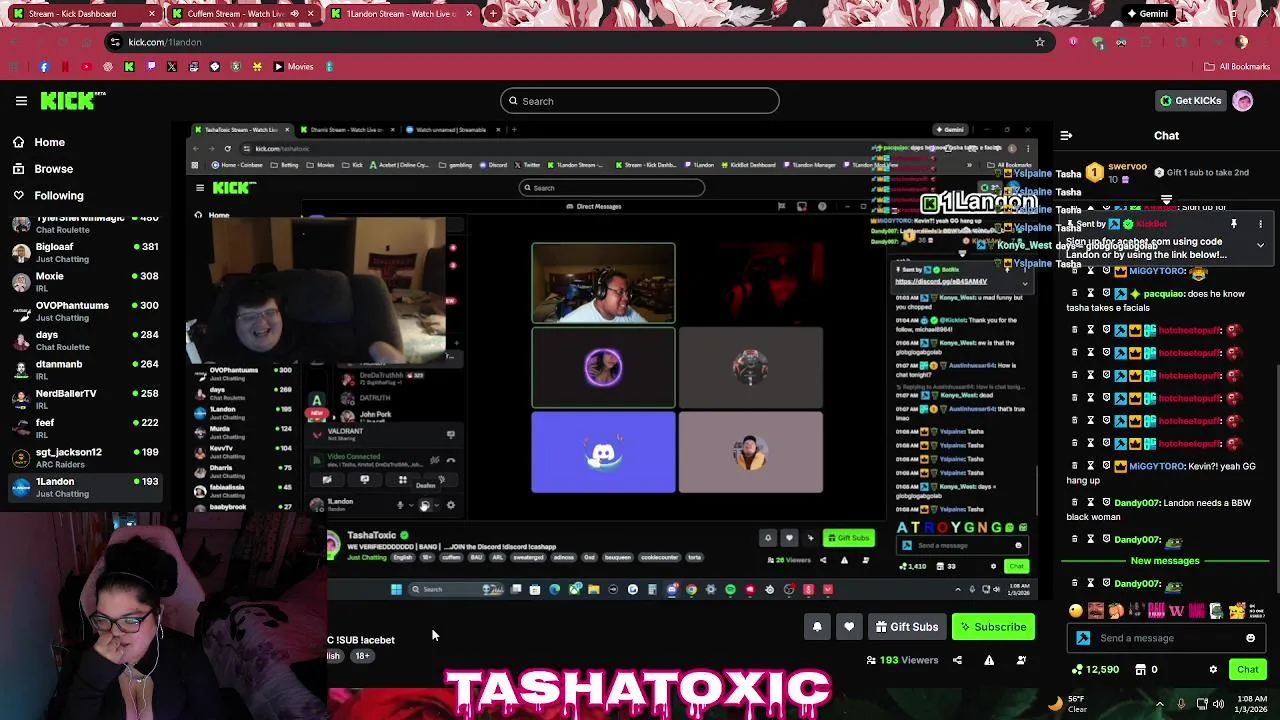Screen dimensions: 1280x720
Task: Open the Movies bookmark folder
Action: tap(294, 67)
